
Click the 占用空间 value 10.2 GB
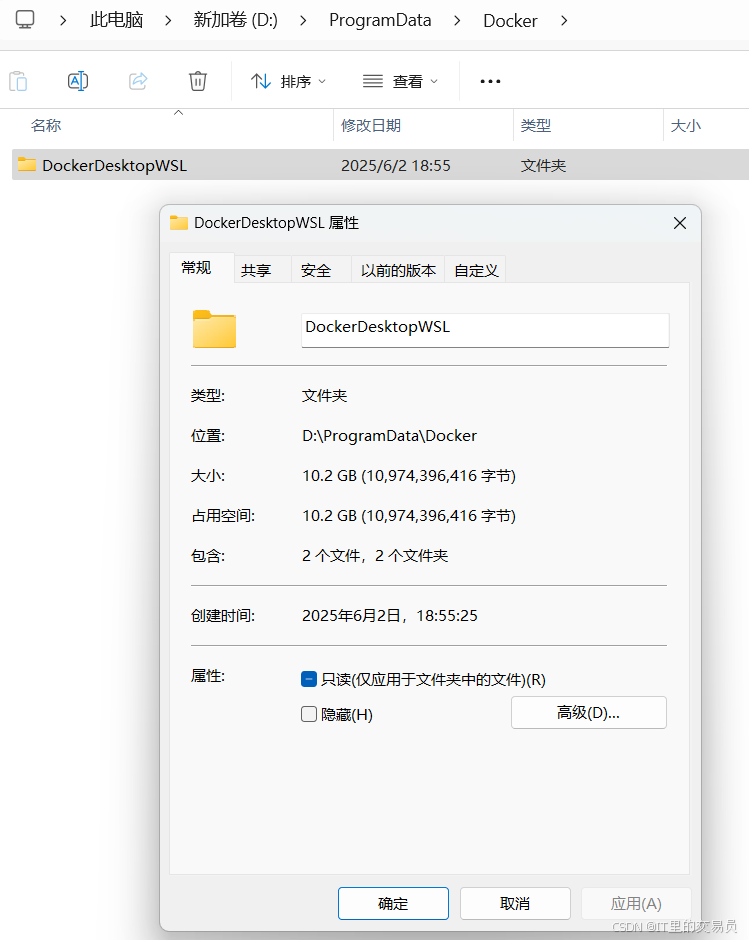409,516
